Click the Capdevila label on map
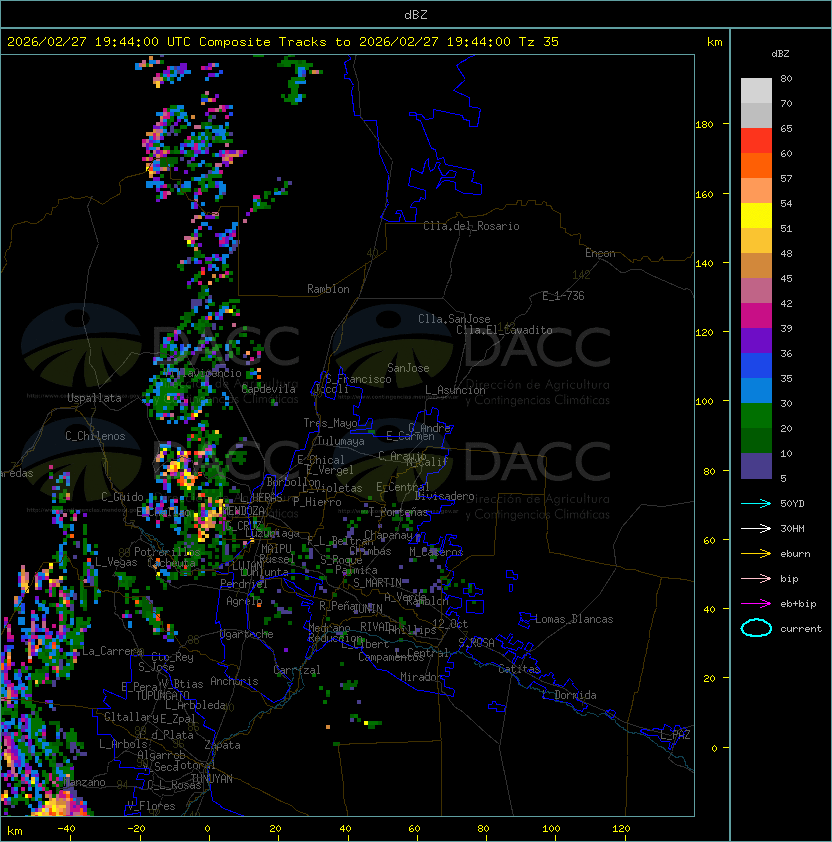Screen dimensions: 832x842 tap(269, 389)
